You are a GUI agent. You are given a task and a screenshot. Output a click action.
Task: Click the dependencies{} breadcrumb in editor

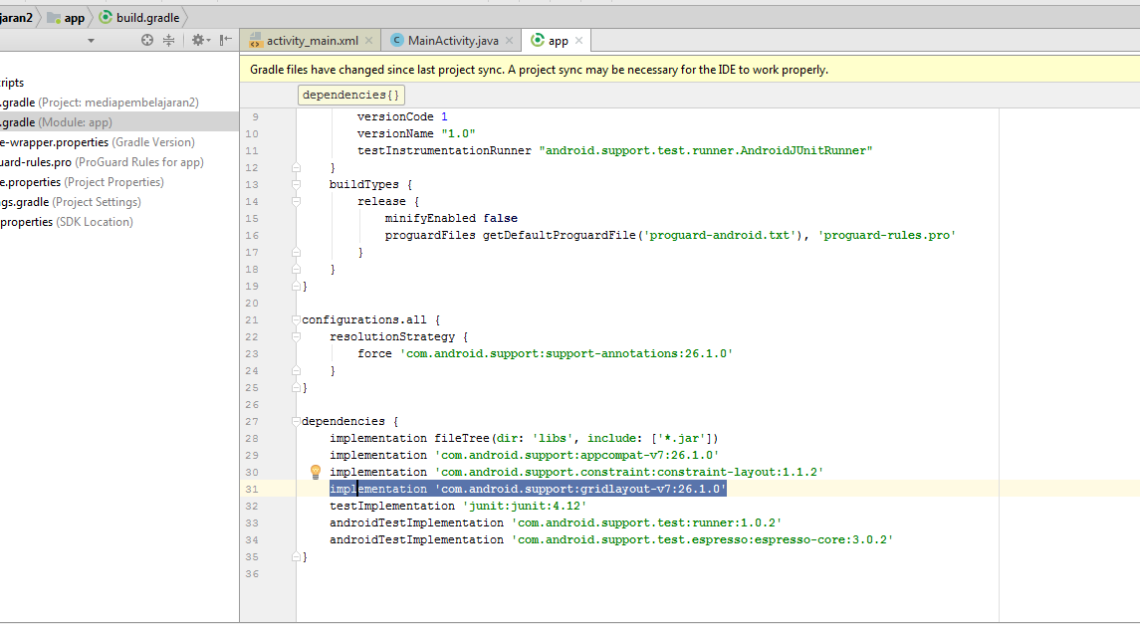click(351, 94)
